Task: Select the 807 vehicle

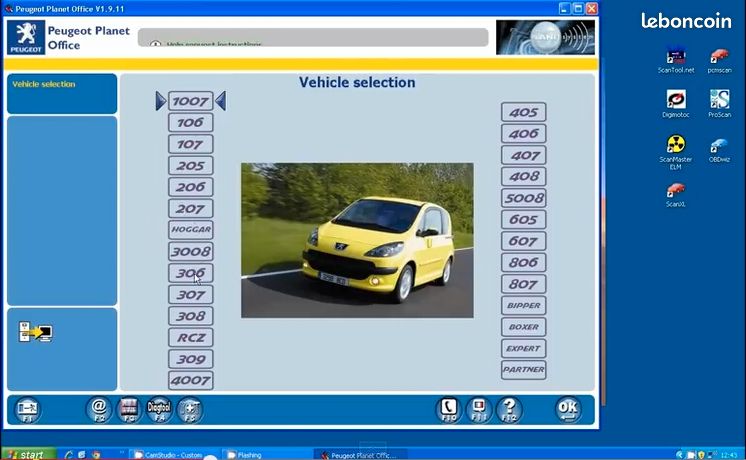Action: click(524, 284)
